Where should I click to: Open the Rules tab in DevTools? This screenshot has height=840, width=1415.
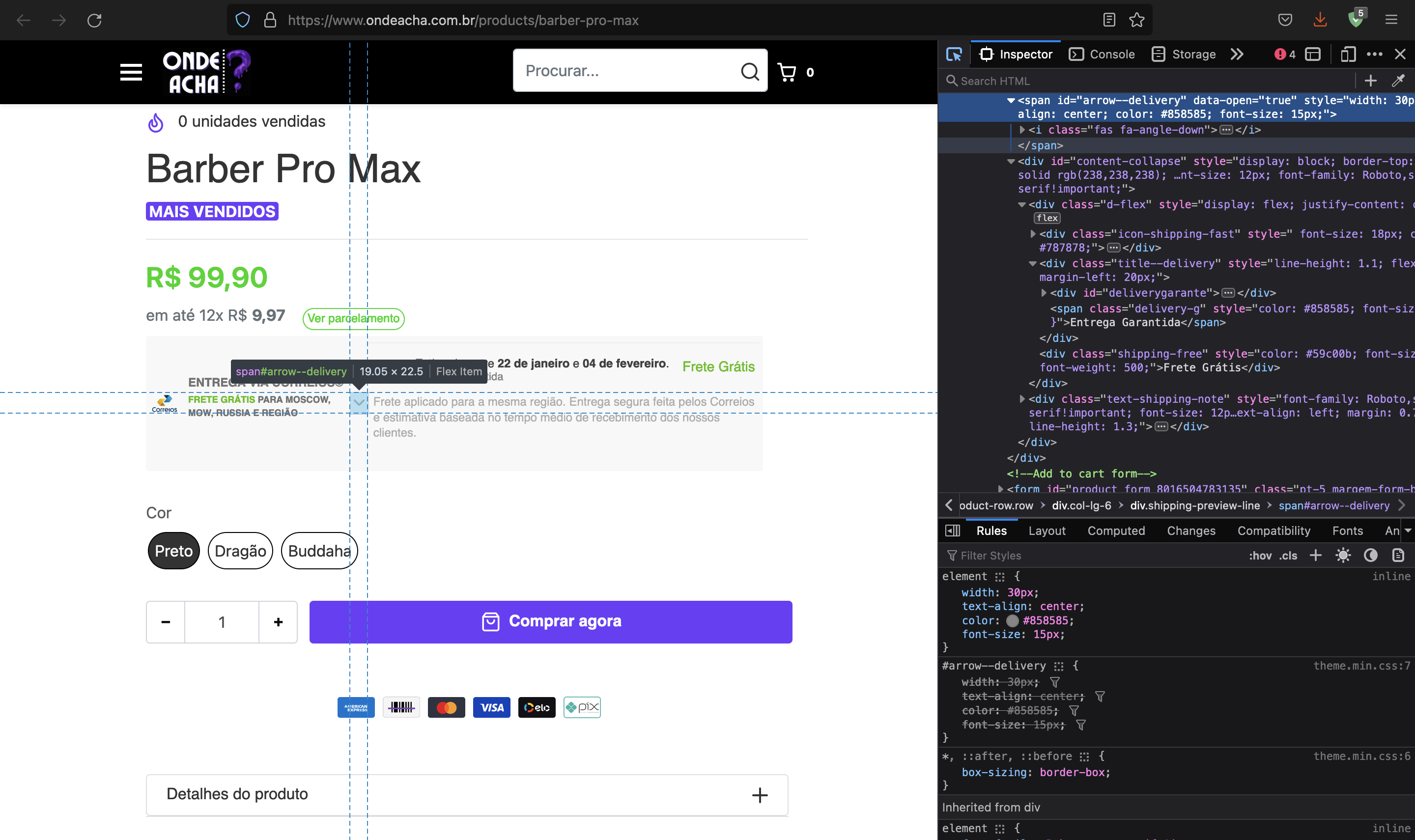pyautogui.click(x=990, y=531)
